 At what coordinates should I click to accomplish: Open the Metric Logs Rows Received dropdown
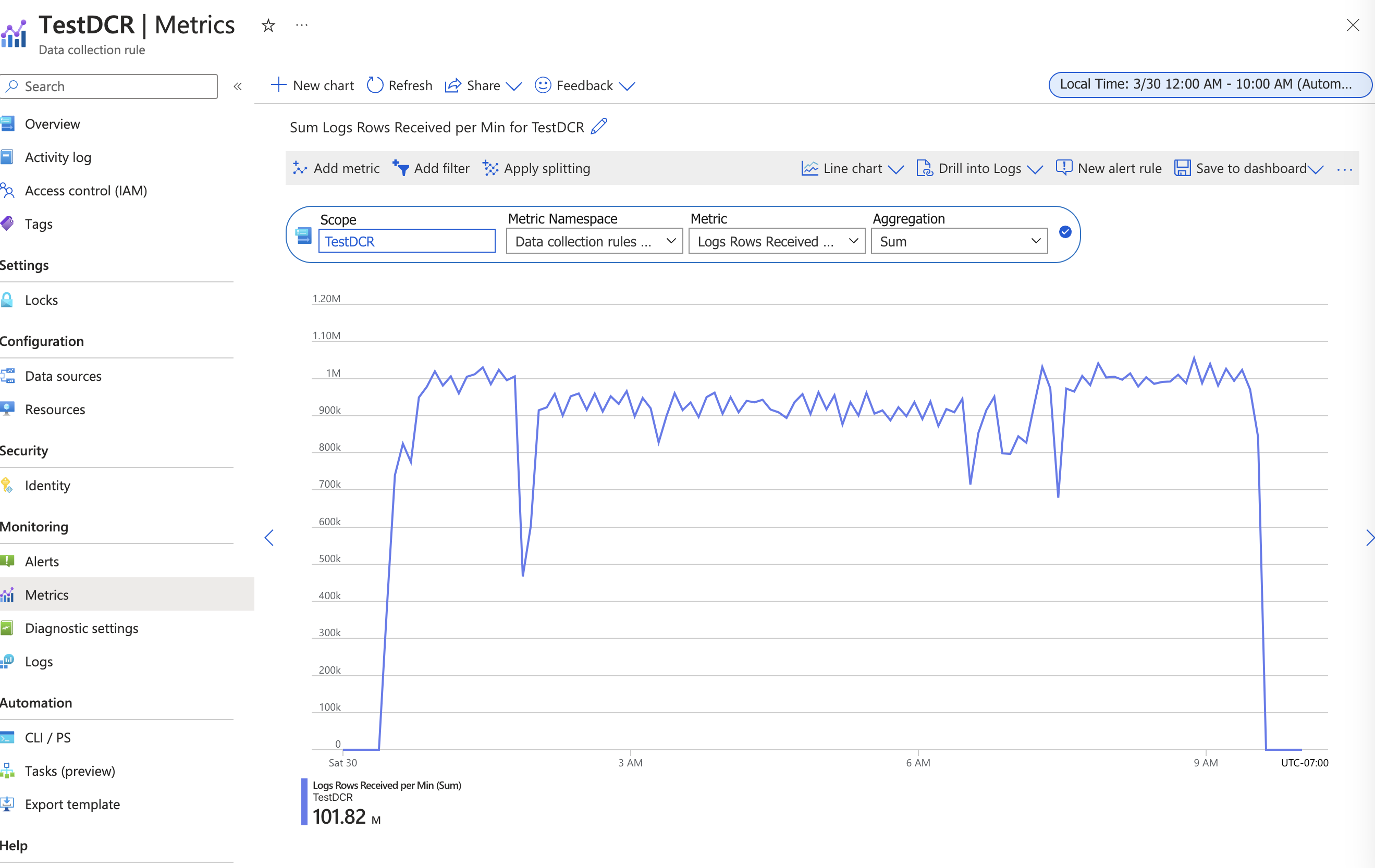(x=777, y=241)
